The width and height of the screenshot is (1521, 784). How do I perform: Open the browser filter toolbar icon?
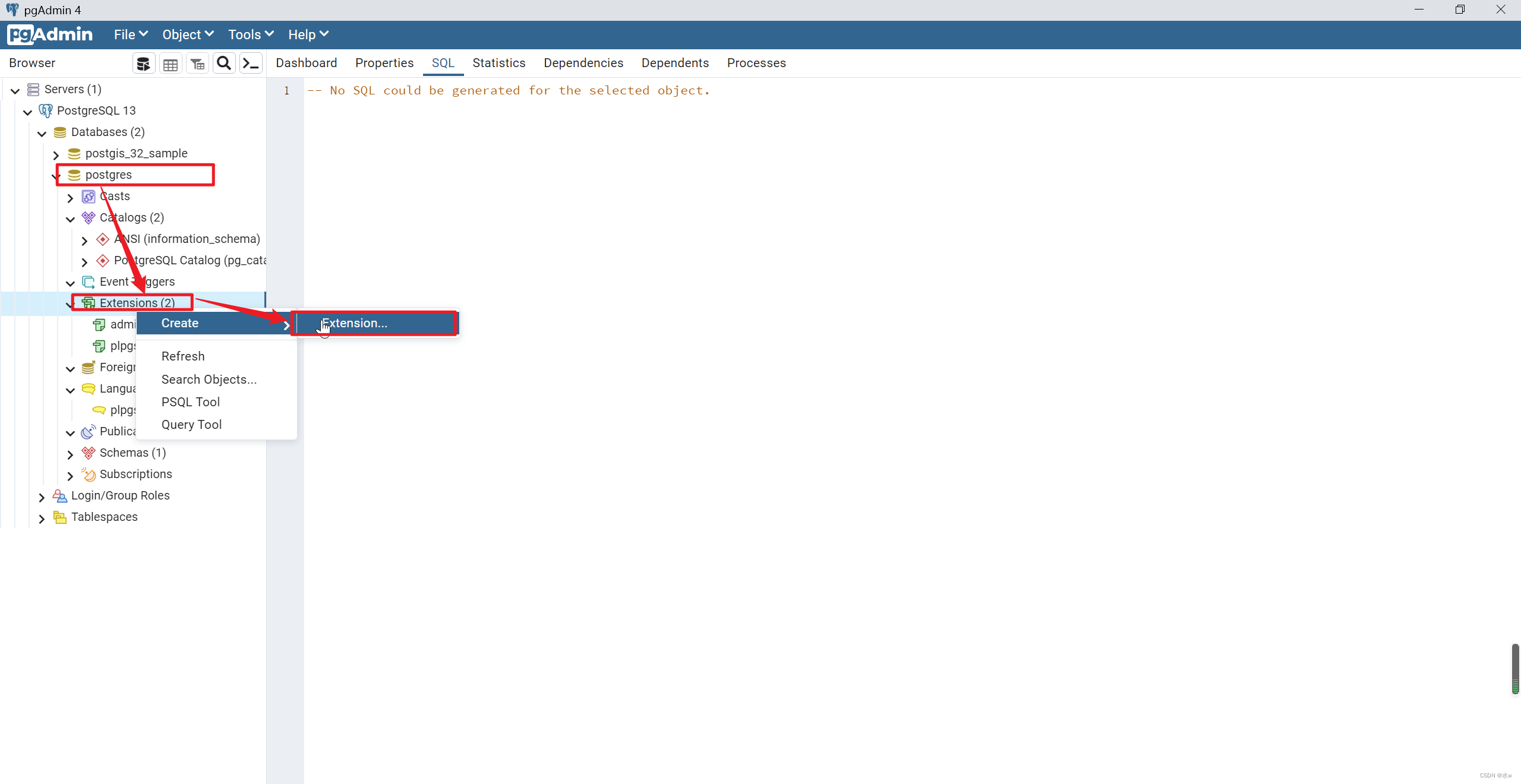coord(197,63)
